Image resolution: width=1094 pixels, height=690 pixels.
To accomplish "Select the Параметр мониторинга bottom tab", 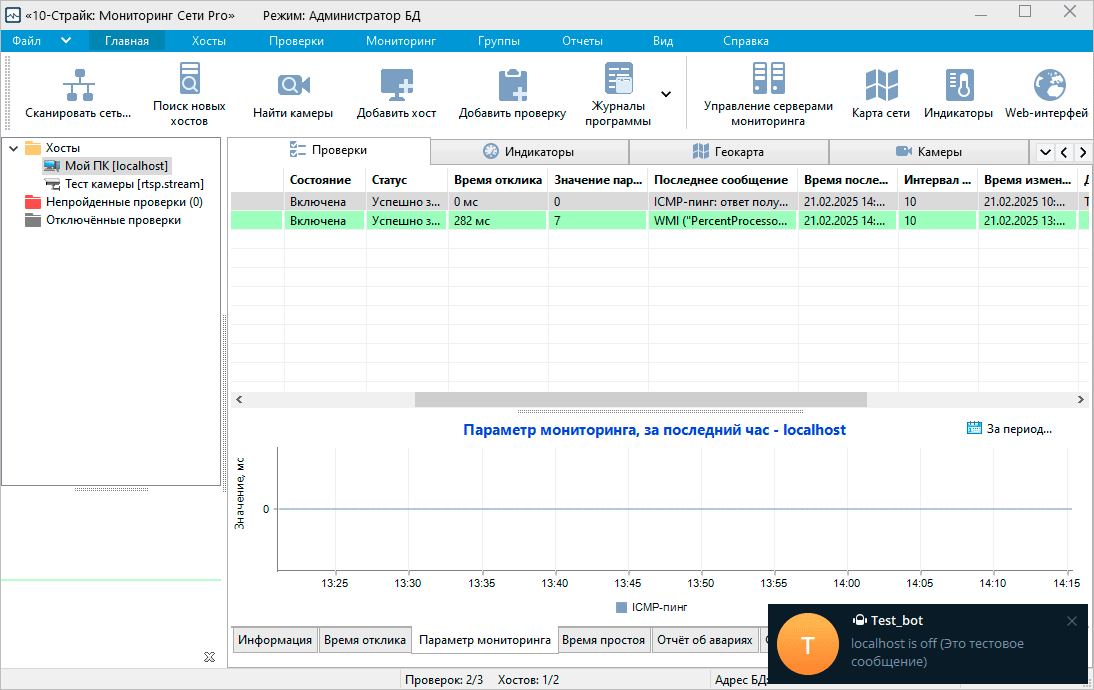I will (x=485, y=640).
